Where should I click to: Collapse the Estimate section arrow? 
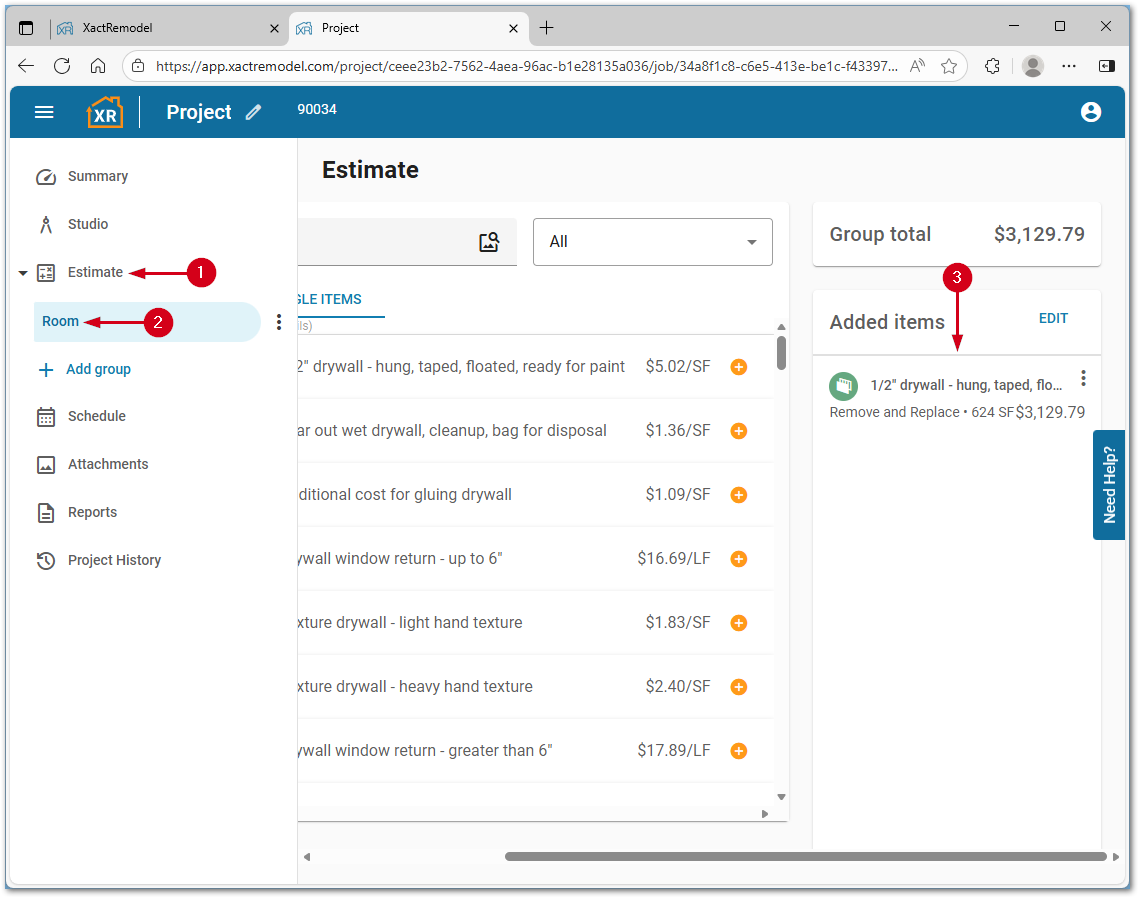[23, 273]
